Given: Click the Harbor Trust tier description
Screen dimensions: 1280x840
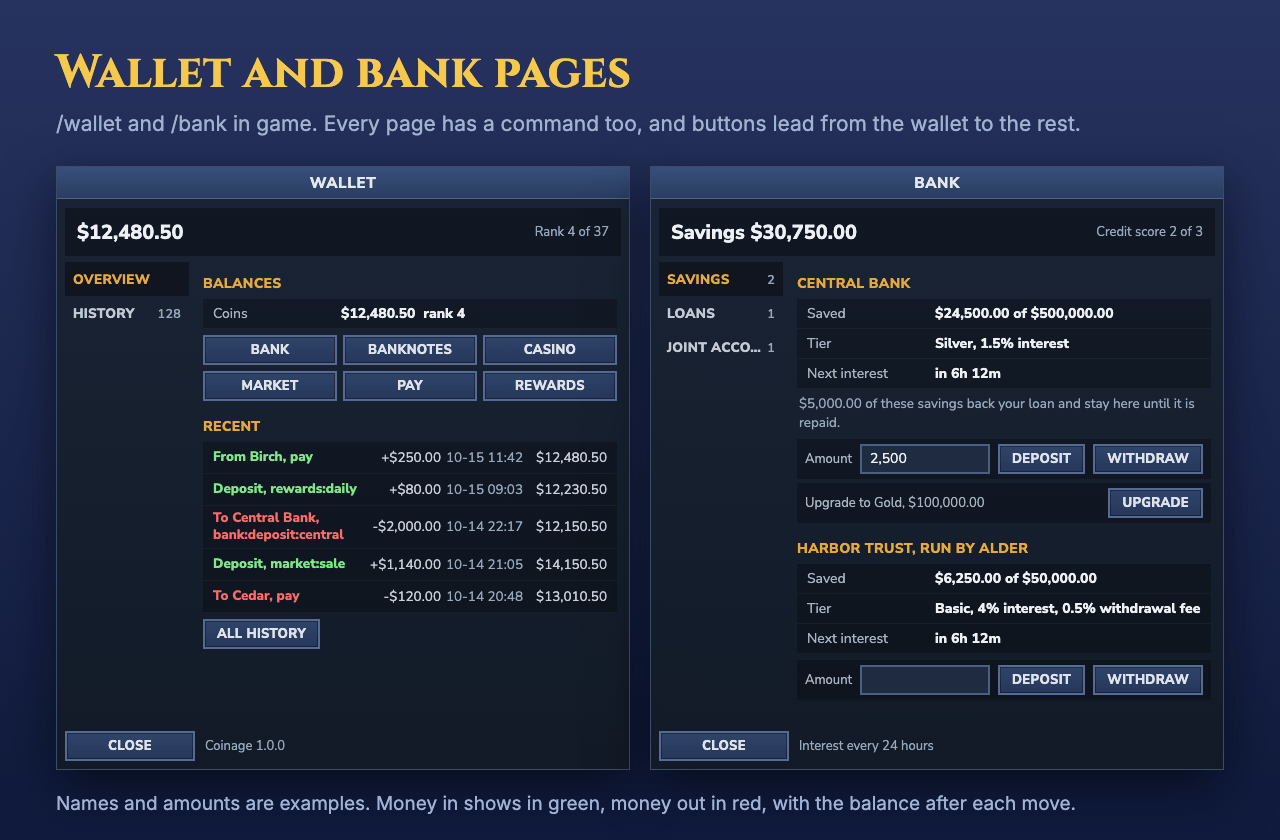Looking at the screenshot, I should [1068, 609].
